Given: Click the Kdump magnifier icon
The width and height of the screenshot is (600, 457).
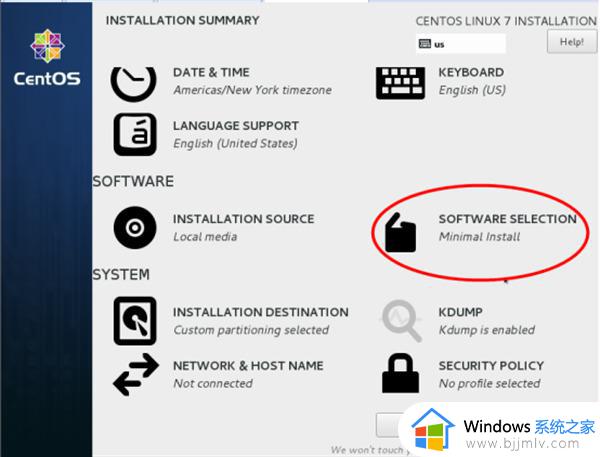Looking at the screenshot, I should tap(400, 320).
